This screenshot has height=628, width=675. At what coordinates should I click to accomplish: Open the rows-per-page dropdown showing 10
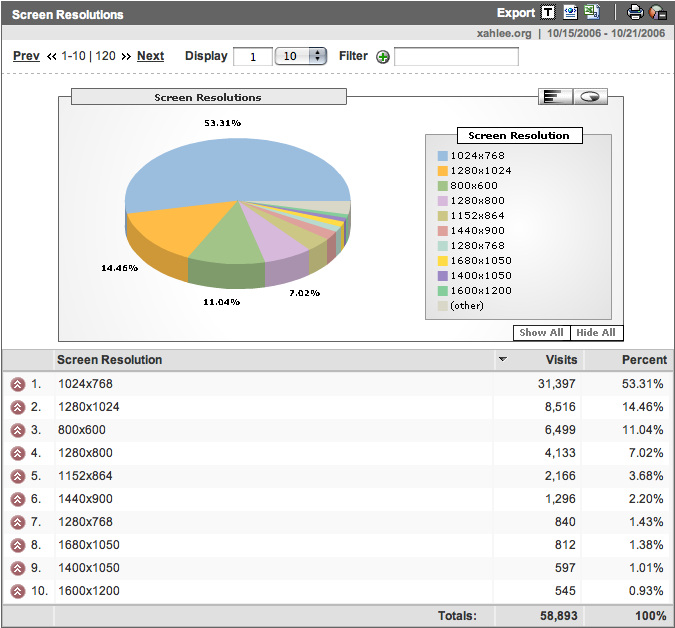(302, 57)
